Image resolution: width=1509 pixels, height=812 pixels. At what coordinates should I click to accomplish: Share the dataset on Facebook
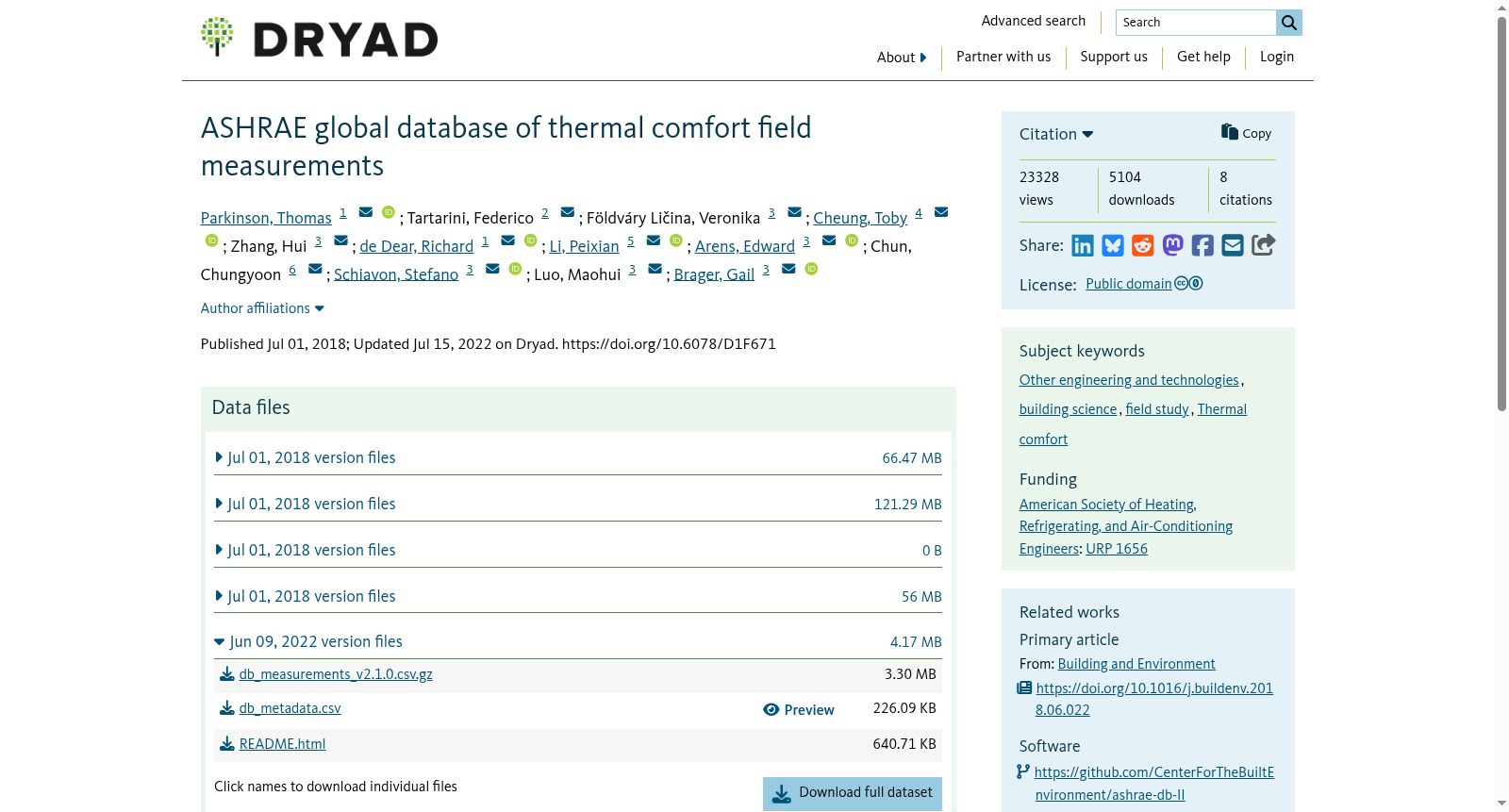point(1202,246)
